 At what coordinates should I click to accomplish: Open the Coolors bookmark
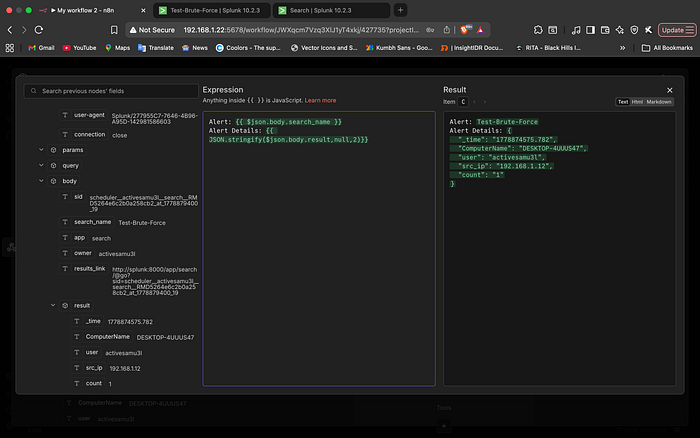click(248, 48)
